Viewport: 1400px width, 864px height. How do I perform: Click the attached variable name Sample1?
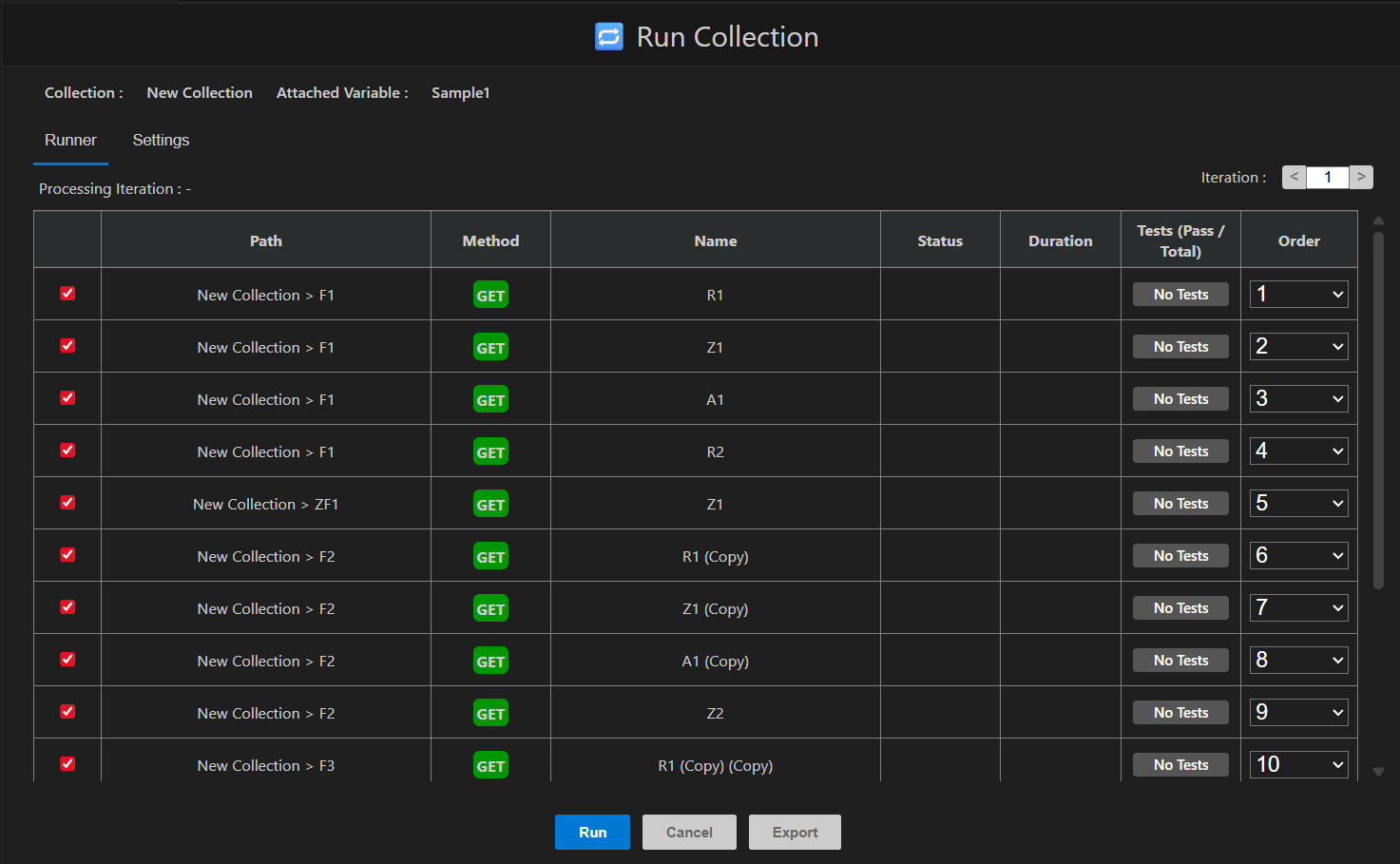460,92
